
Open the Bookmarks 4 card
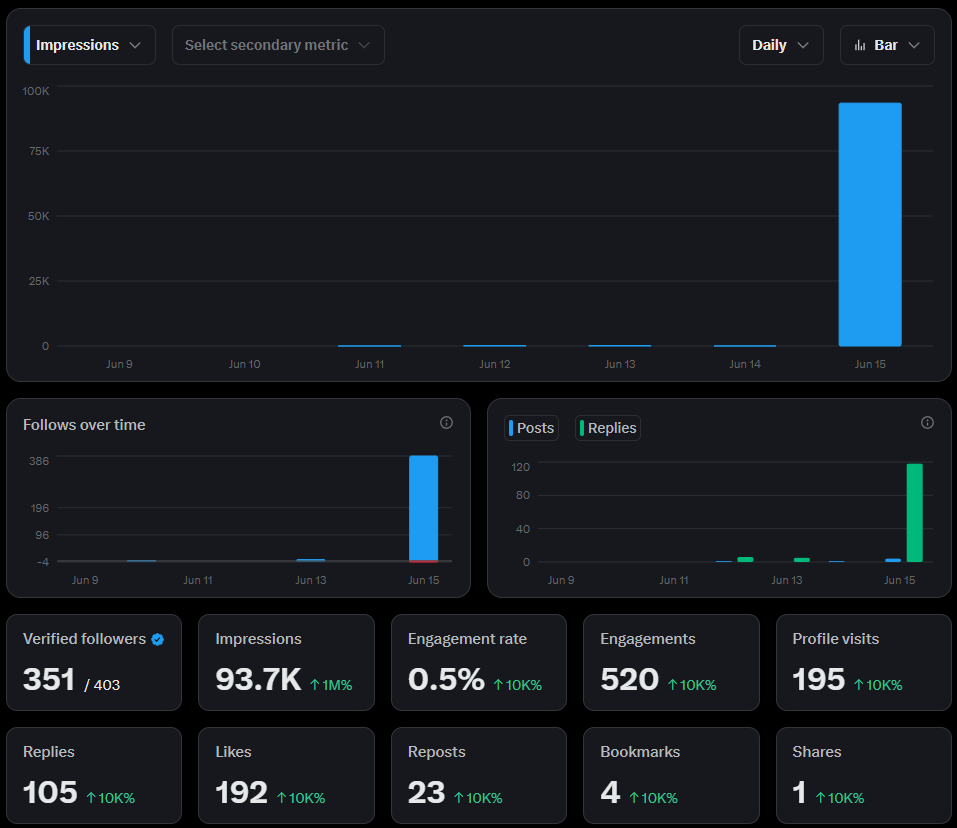click(671, 776)
